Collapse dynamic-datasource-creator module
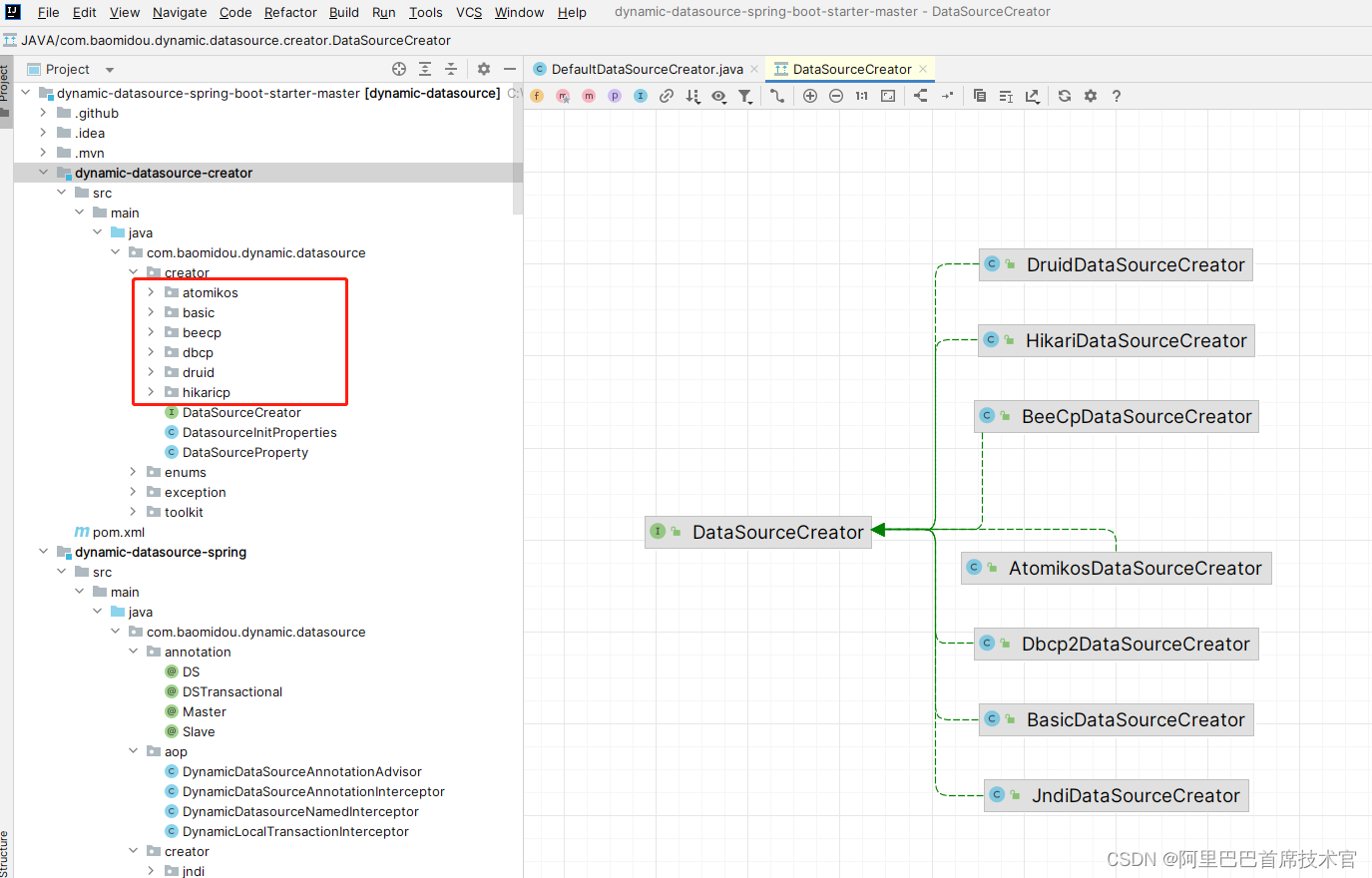 pyautogui.click(x=43, y=173)
